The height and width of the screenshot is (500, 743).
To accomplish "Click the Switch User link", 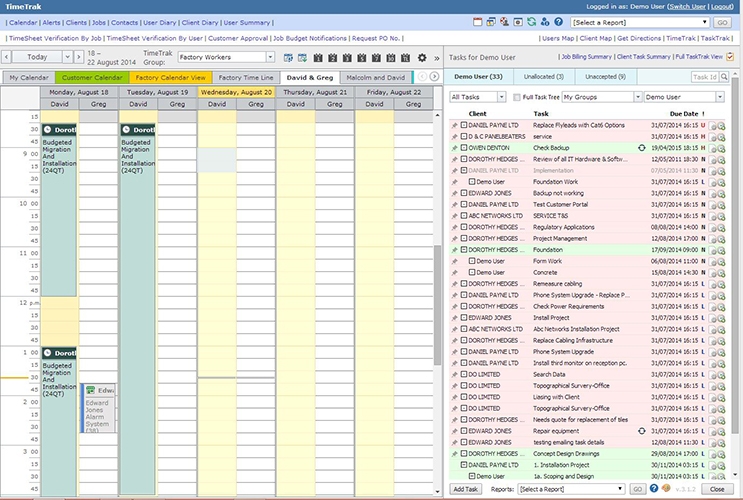I will pos(687,7).
